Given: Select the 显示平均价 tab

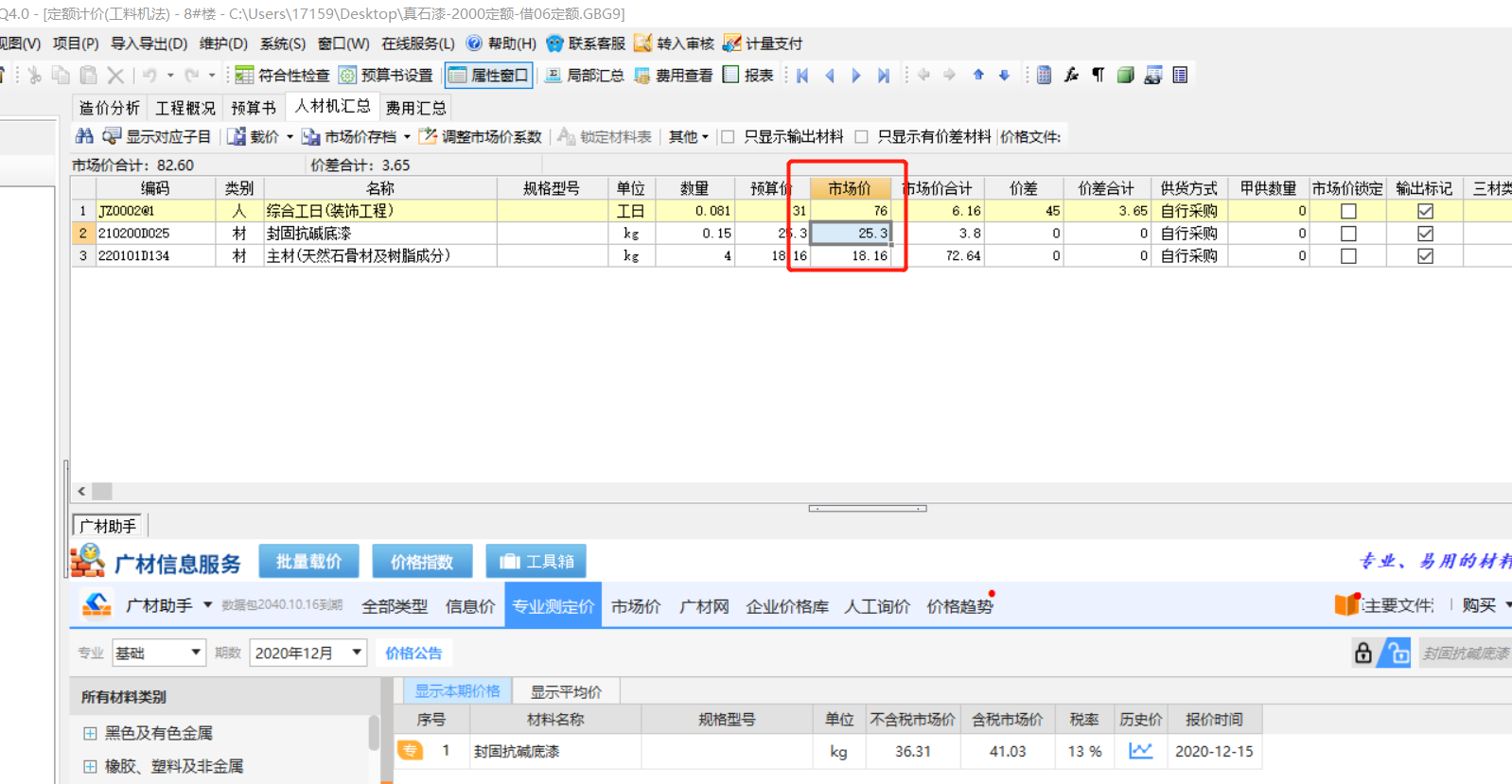Looking at the screenshot, I should [566, 691].
